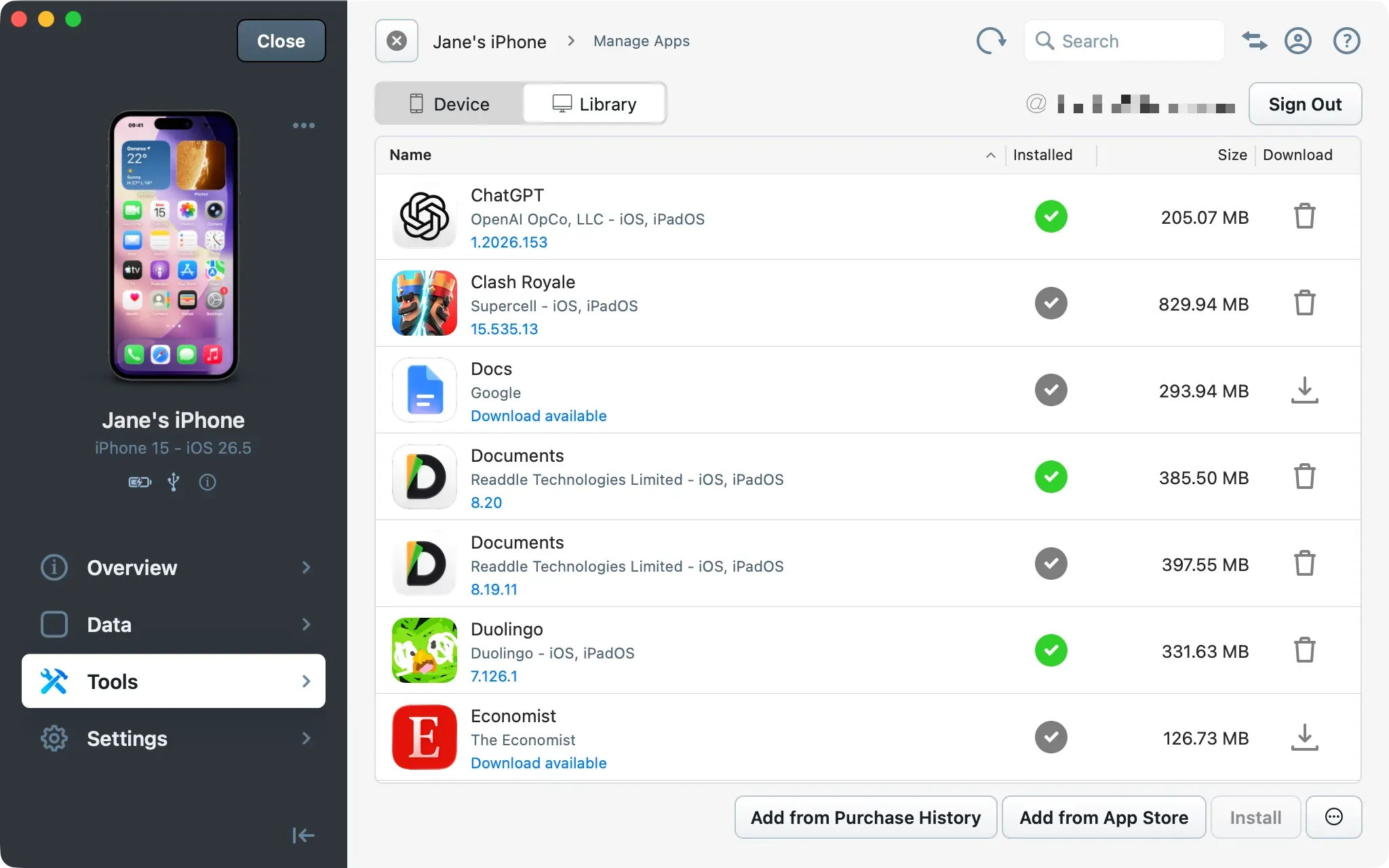Toggle Name column sort arrow

tap(990, 155)
